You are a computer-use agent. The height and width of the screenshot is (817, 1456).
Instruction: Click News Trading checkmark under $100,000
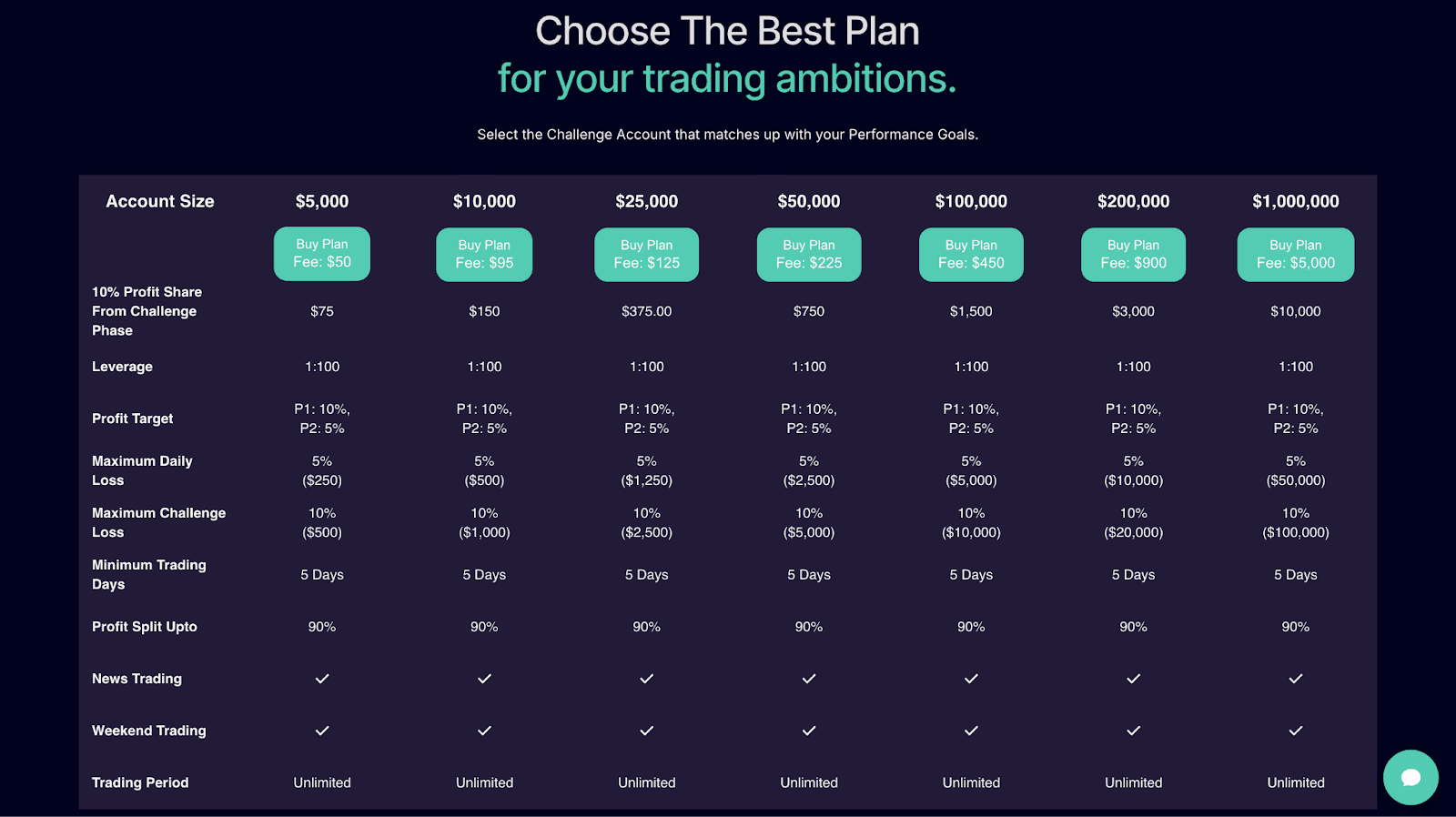point(971,679)
